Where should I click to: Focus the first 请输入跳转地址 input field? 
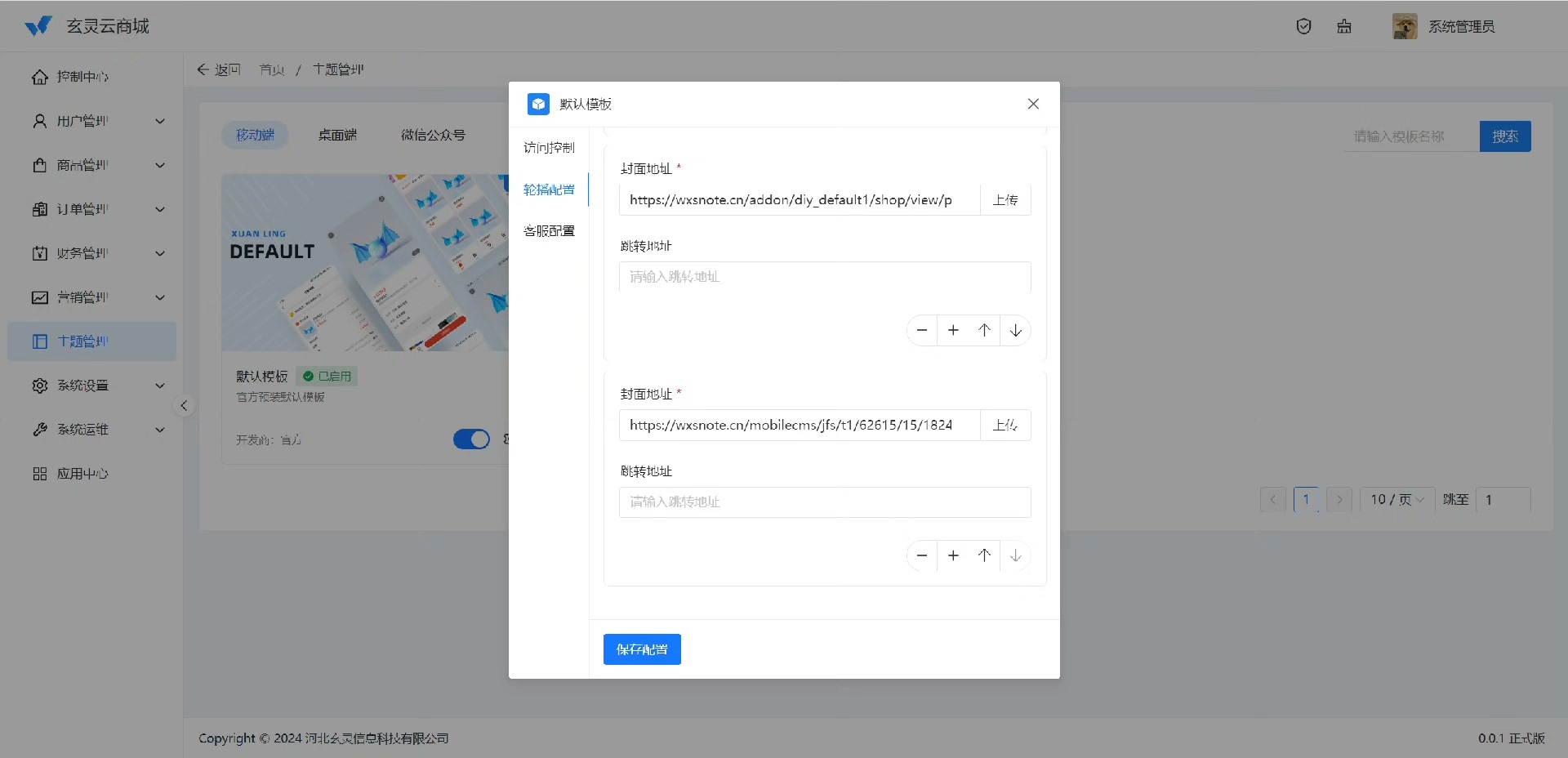825,277
